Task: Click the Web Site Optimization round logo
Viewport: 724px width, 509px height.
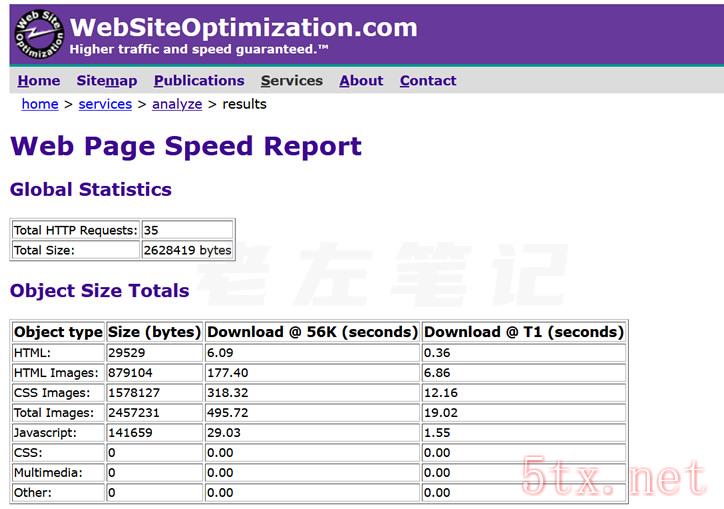Action: coord(39,34)
